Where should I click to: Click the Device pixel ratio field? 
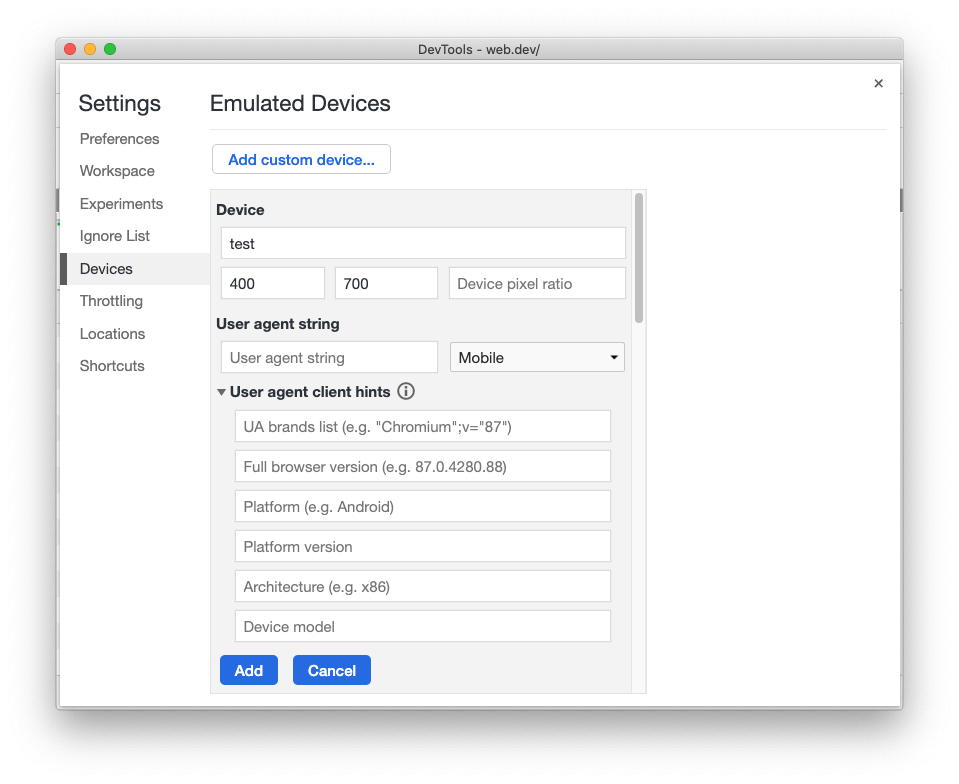[x=537, y=283]
